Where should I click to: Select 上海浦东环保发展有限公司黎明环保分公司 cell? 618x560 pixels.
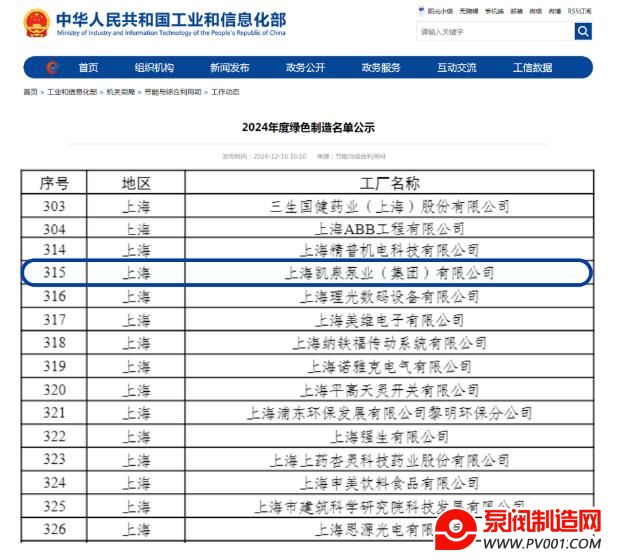(389, 413)
